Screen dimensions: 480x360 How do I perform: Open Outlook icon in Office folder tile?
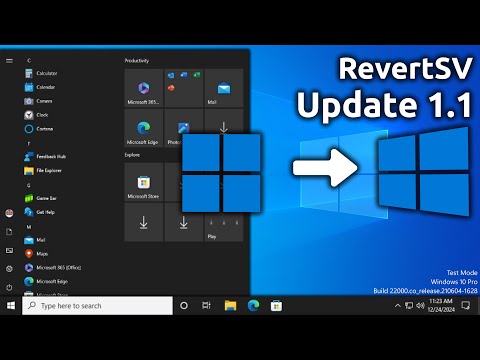(171, 75)
